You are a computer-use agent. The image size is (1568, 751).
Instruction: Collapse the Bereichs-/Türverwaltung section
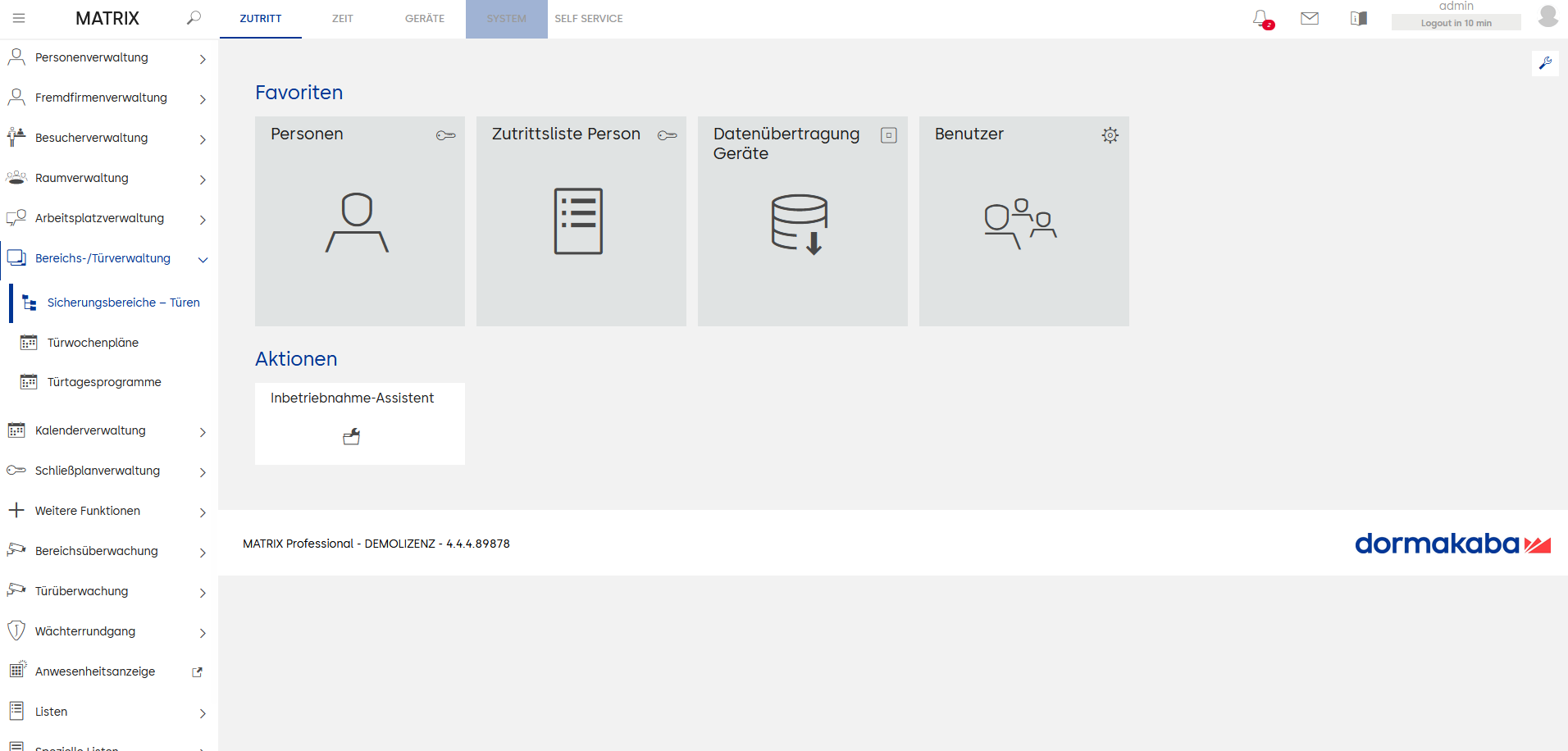(x=203, y=260)
